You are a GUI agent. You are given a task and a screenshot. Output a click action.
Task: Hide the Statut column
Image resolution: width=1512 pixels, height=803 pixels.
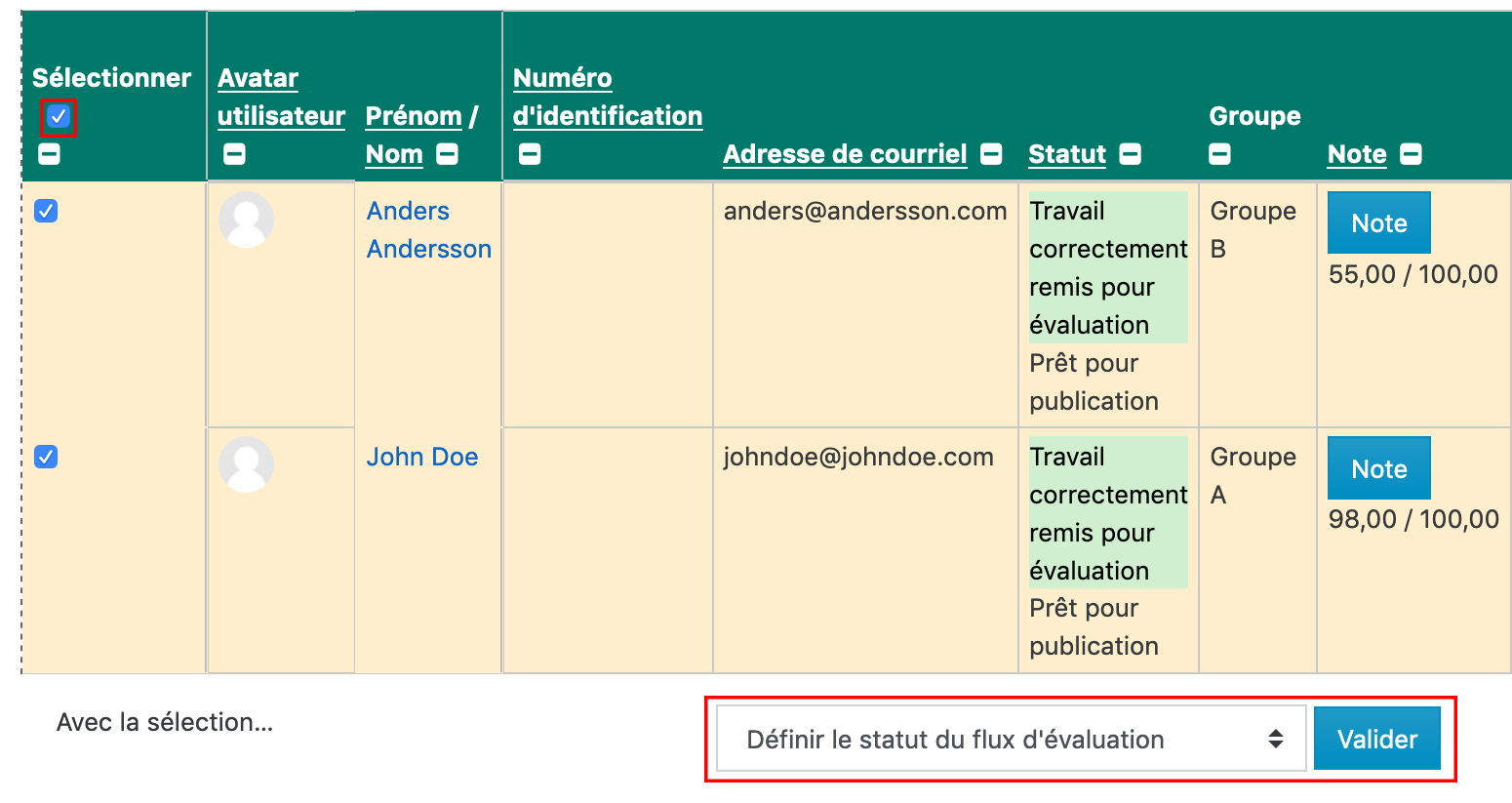[1131, 154]
